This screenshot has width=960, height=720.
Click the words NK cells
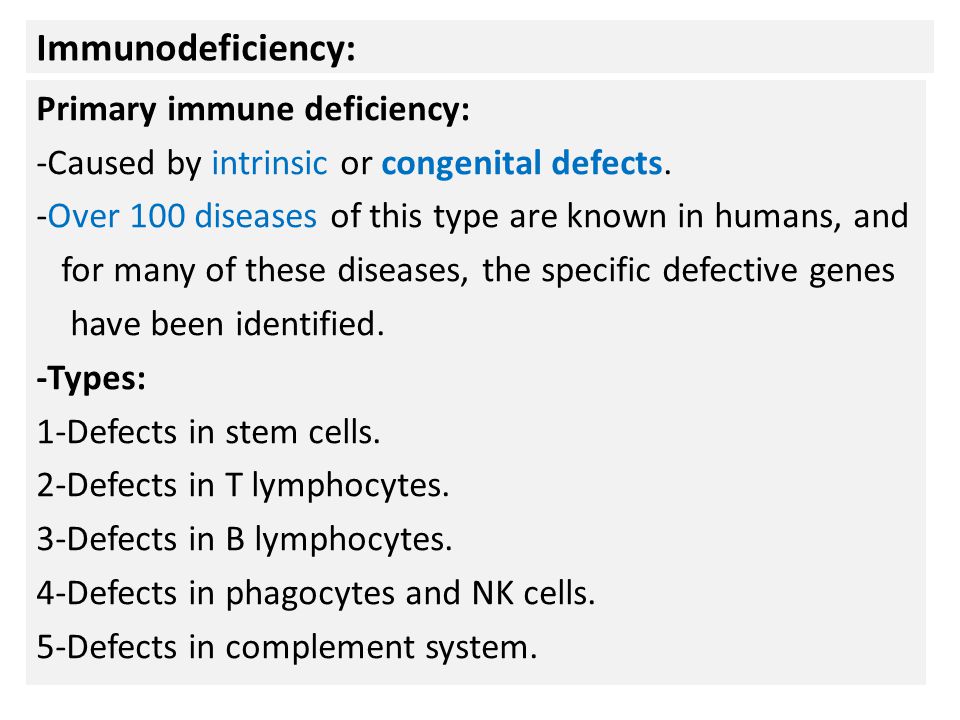tap(533, 593)
